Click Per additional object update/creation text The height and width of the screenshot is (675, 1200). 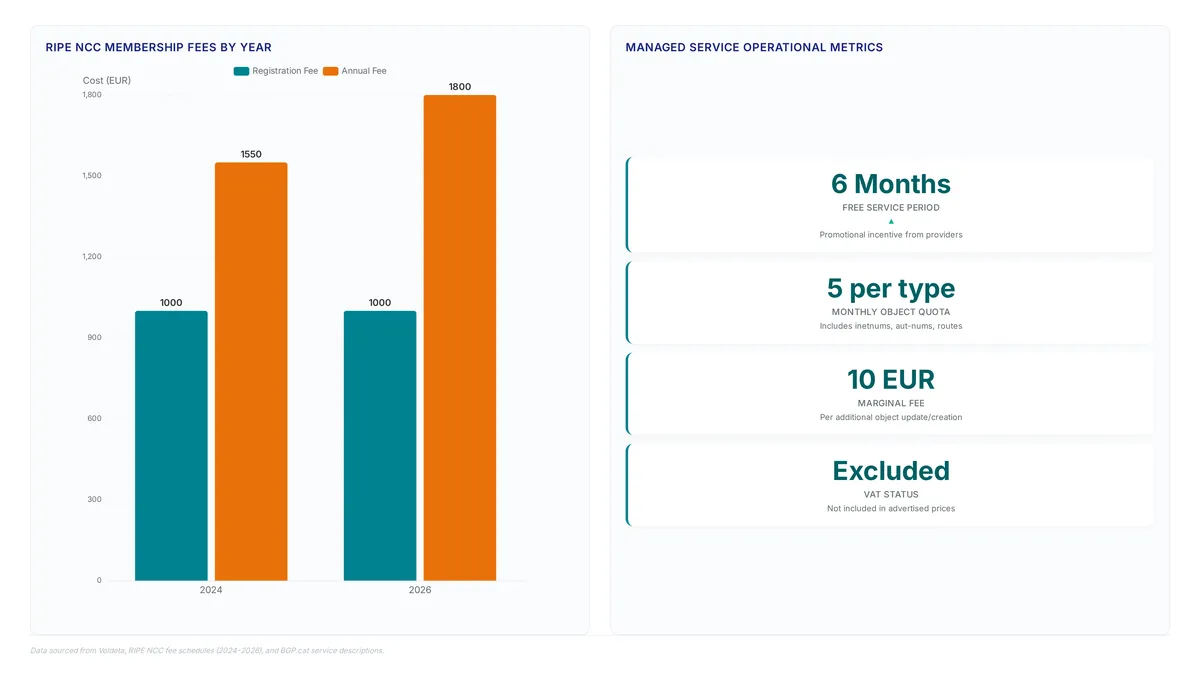point(891,417)
